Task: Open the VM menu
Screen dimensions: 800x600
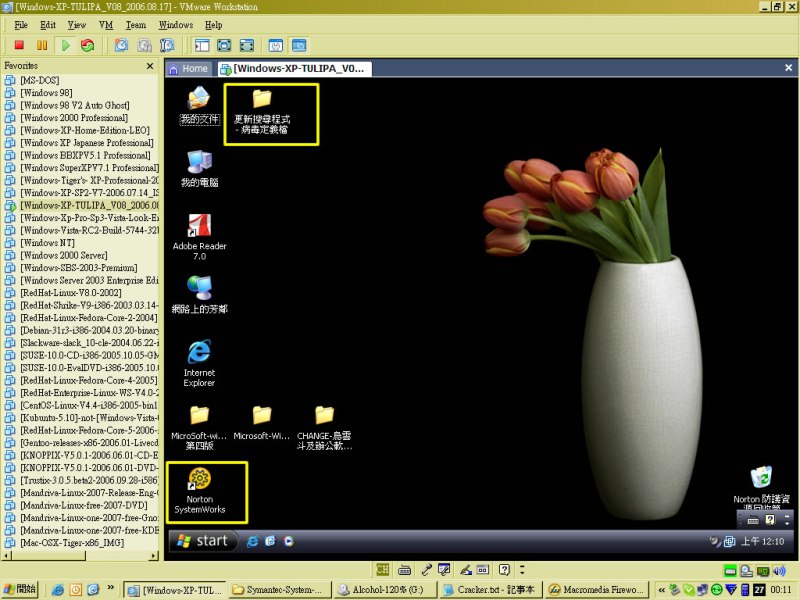Action: pyautogui.click(x=106, y=25)
